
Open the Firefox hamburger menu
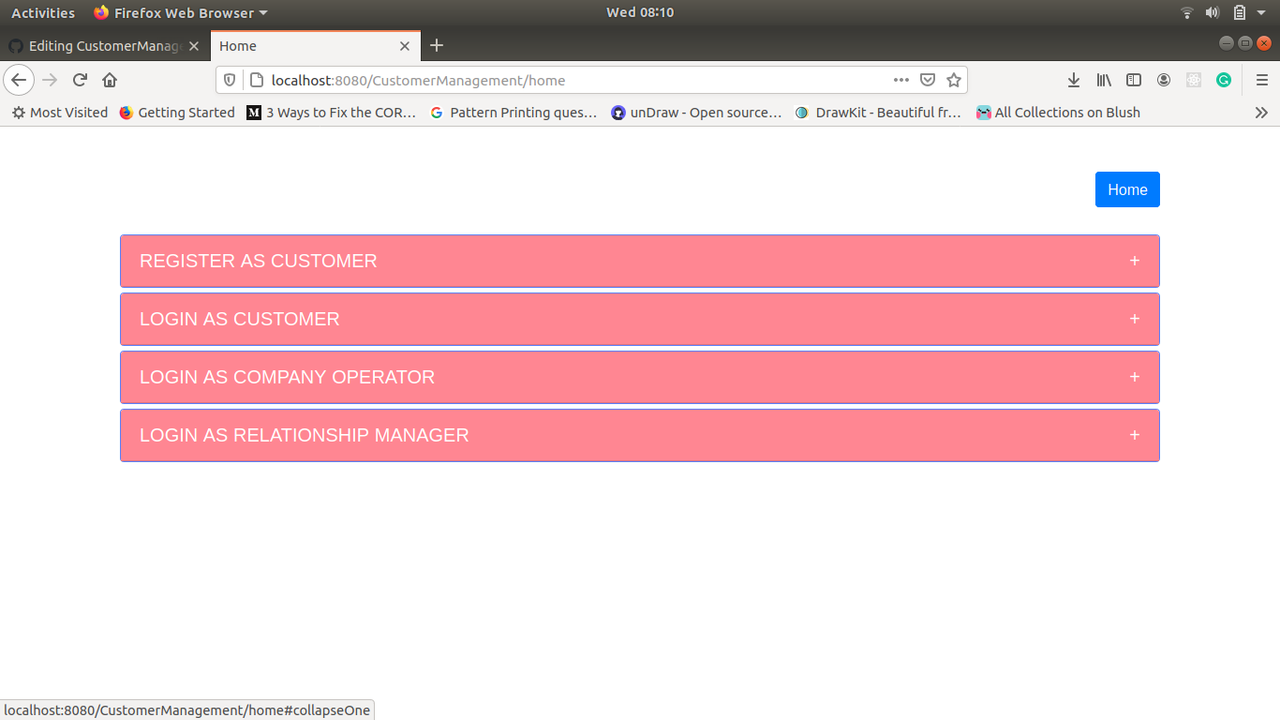[1261, 80]
